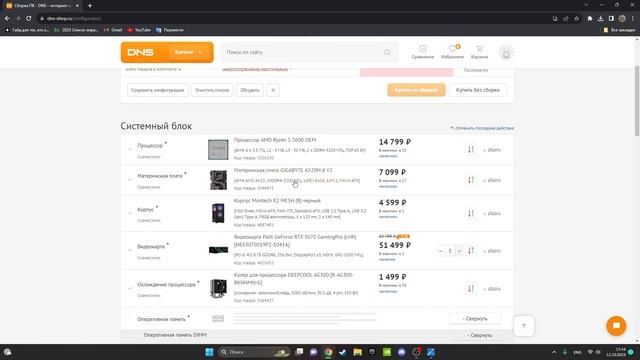Remove the Процессор item (убрать)
The image size is (640, 360).
coord(492,150)
